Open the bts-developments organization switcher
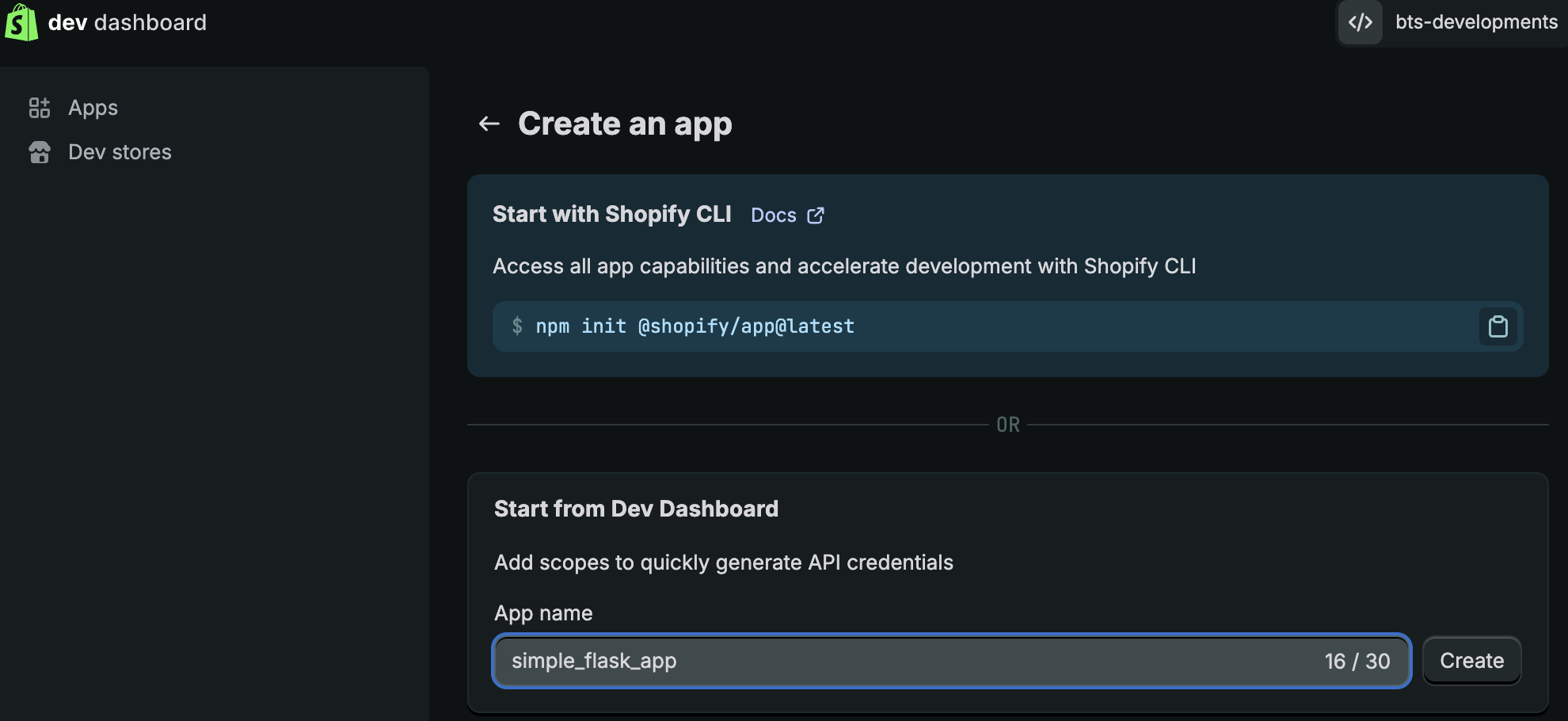The image size is (1568, 721). [x=1453, y=22]
